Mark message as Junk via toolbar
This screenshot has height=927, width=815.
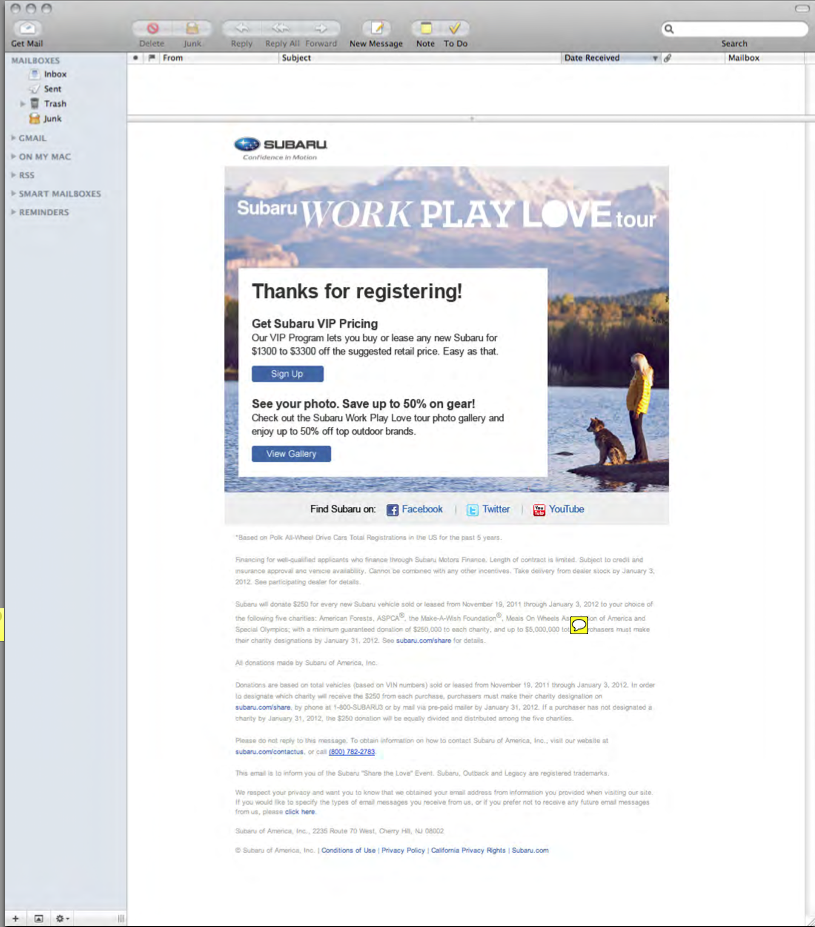(x=192, y=28)
